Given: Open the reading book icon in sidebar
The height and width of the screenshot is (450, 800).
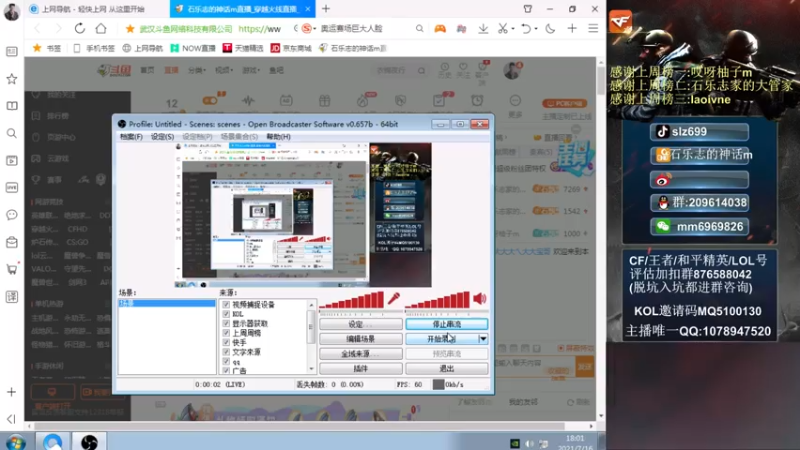Looking at the screenshot, I should click(x=11, y=106).
